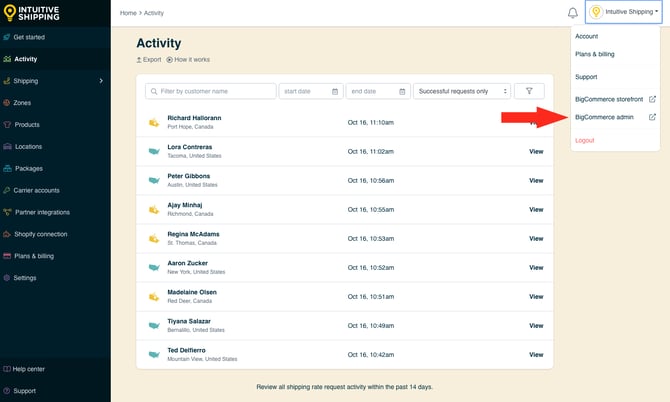Click the sidebar Support question icon
Viewport: 670px width, 402px height.
[7, 391]
